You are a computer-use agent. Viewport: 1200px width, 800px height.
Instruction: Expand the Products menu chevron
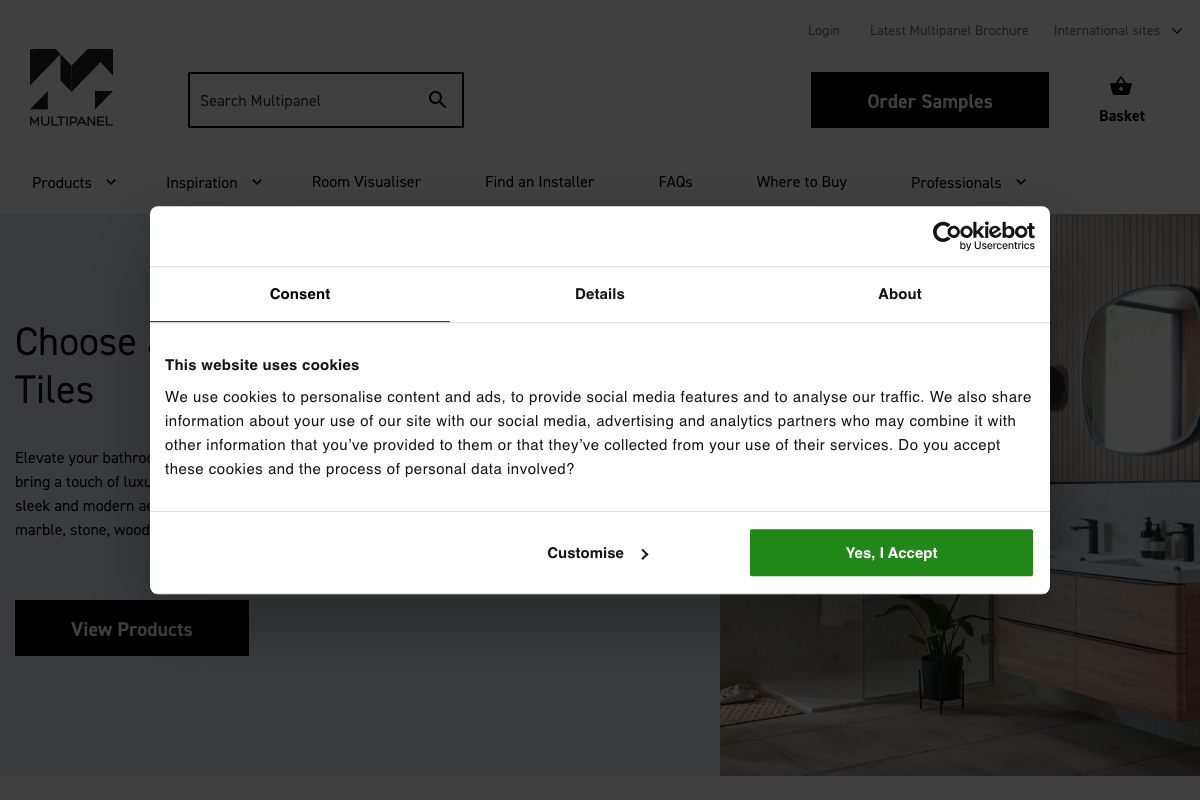pos(111,182)
